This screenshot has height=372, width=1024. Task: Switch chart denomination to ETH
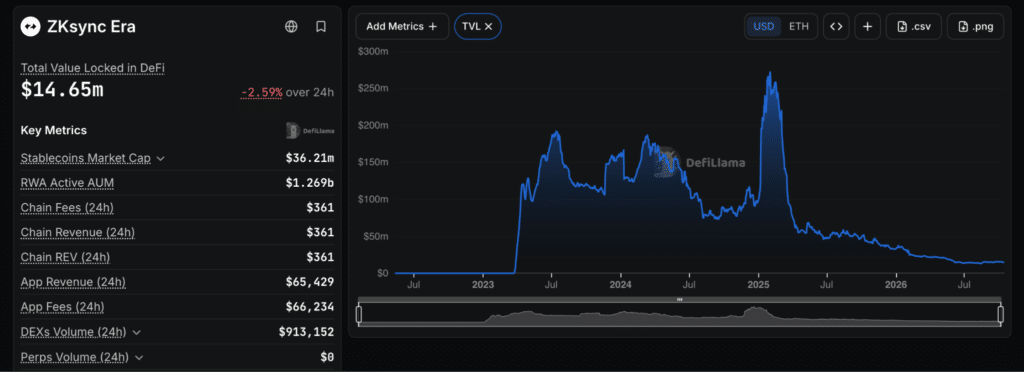[798, 27]
